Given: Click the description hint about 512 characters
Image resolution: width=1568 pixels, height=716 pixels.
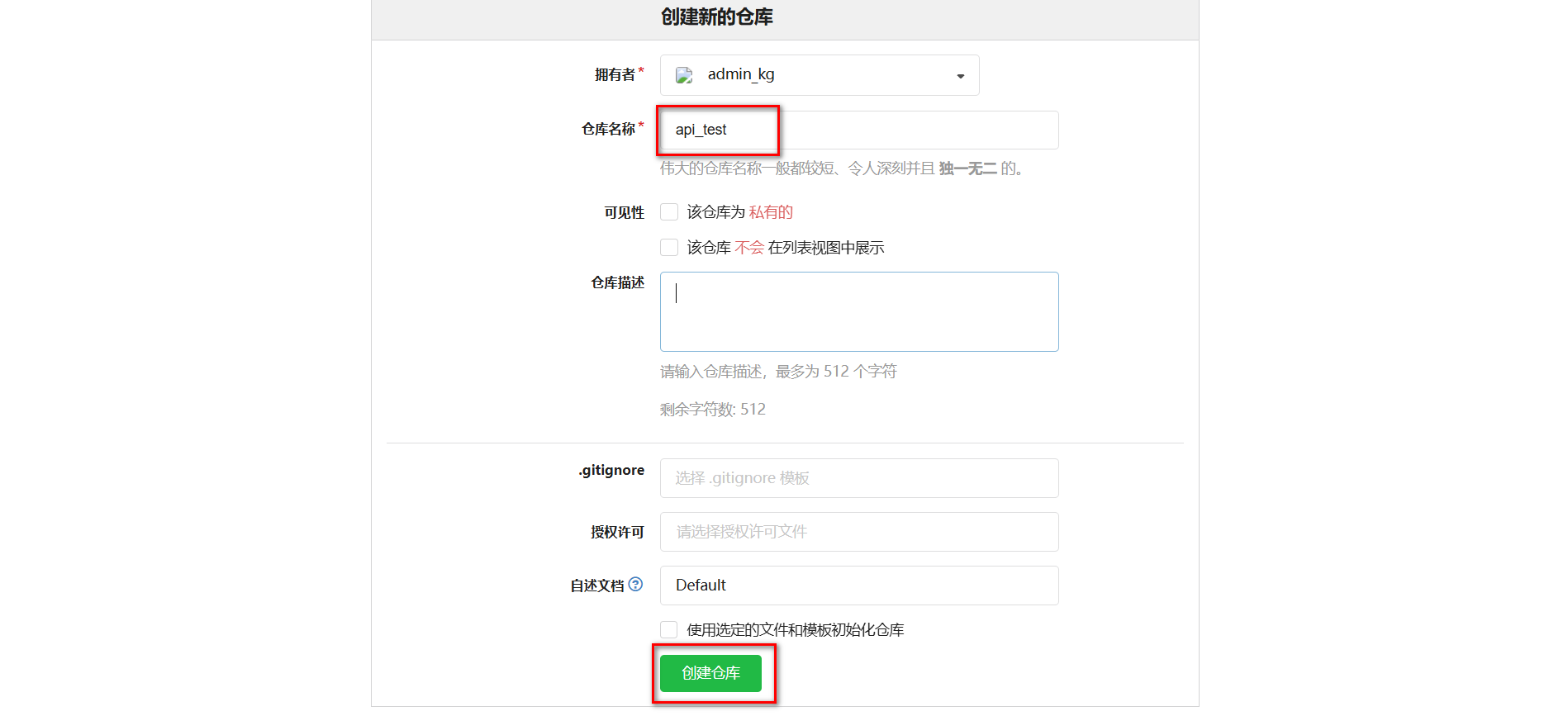Looking at the screenshot, I should [x=778, y=372].
